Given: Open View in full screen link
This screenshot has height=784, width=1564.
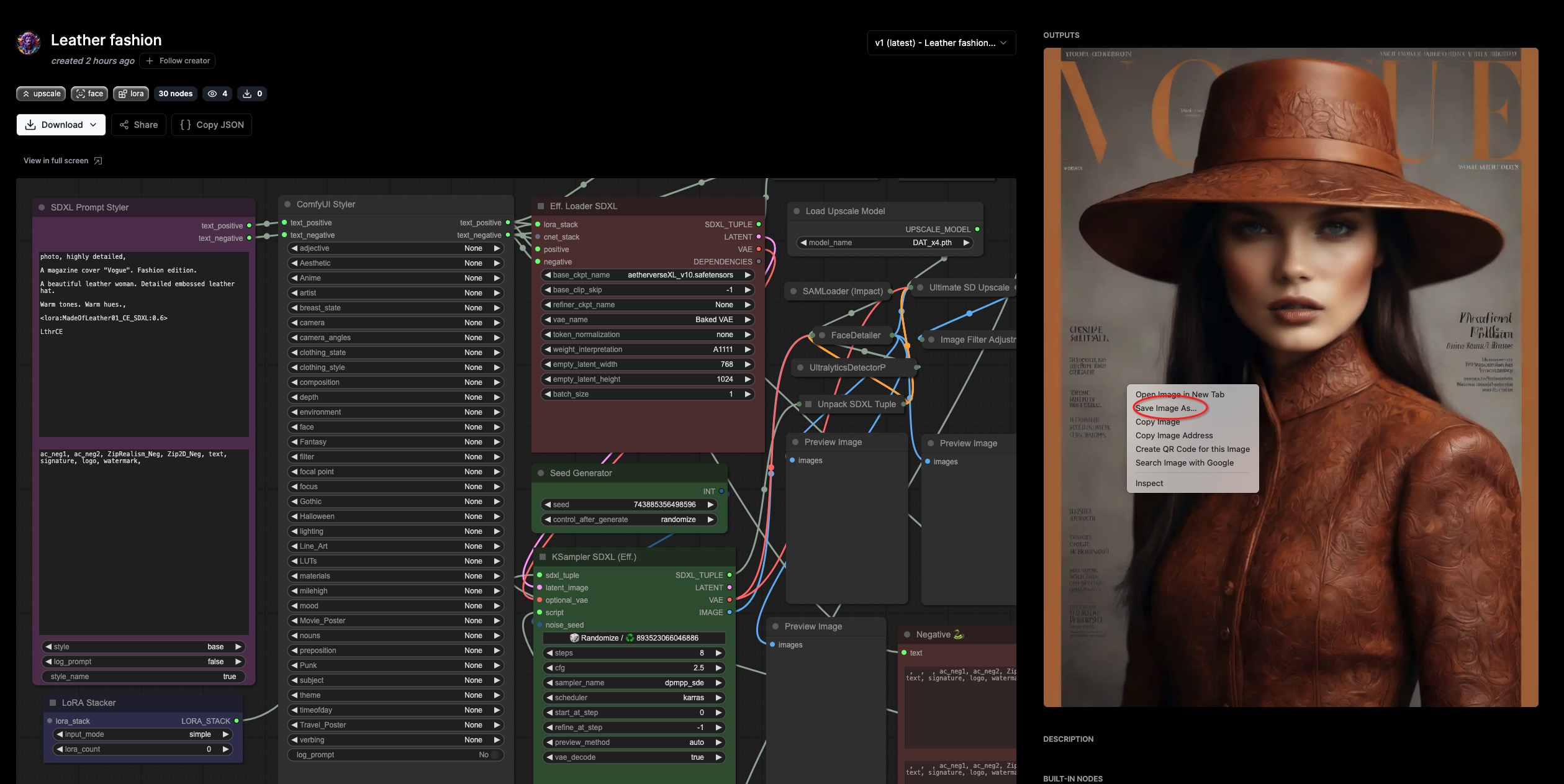Looking at the screenshot, I should tap(56, 161).
